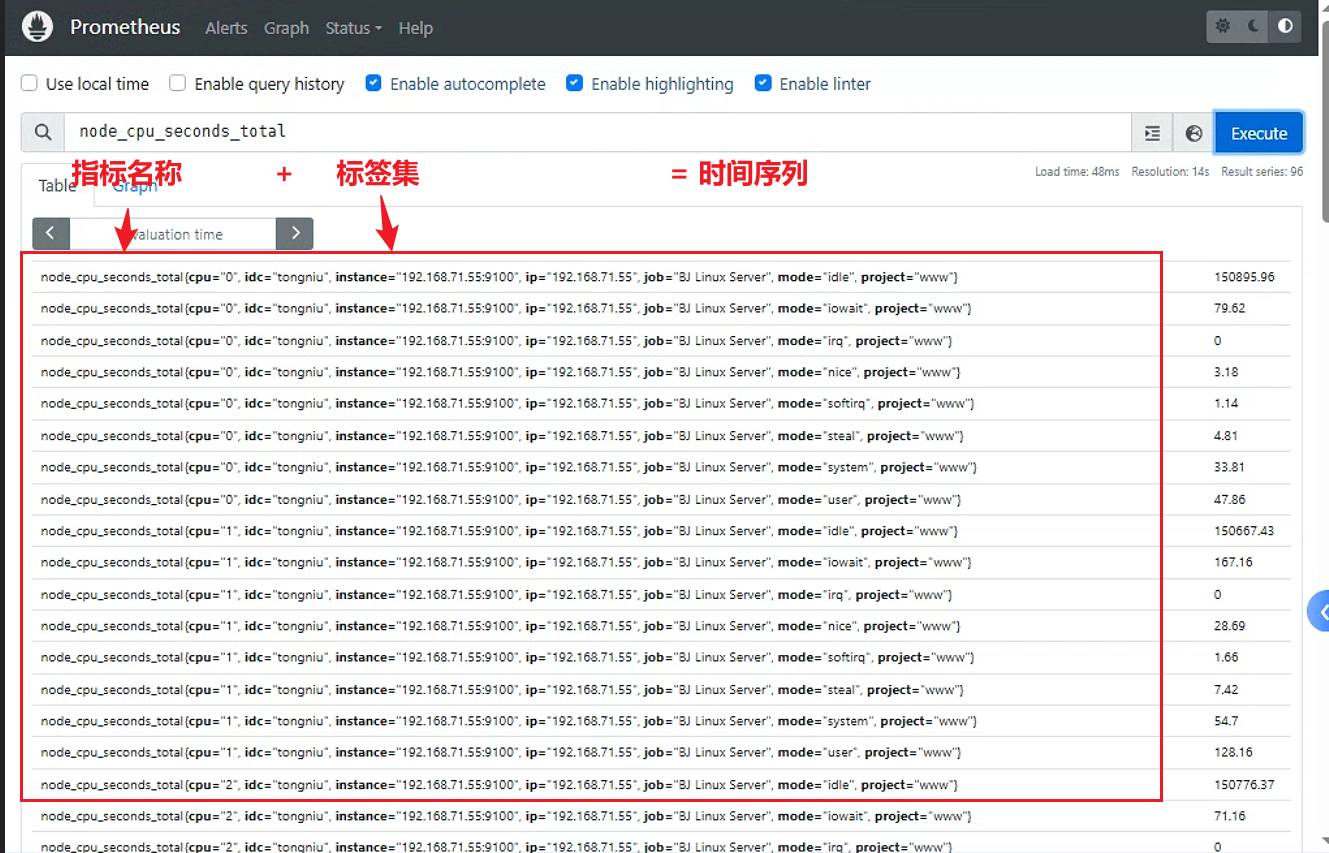1329x853 pixels.
Task: Open the Help link in navbar
Action: click(415, 28)
